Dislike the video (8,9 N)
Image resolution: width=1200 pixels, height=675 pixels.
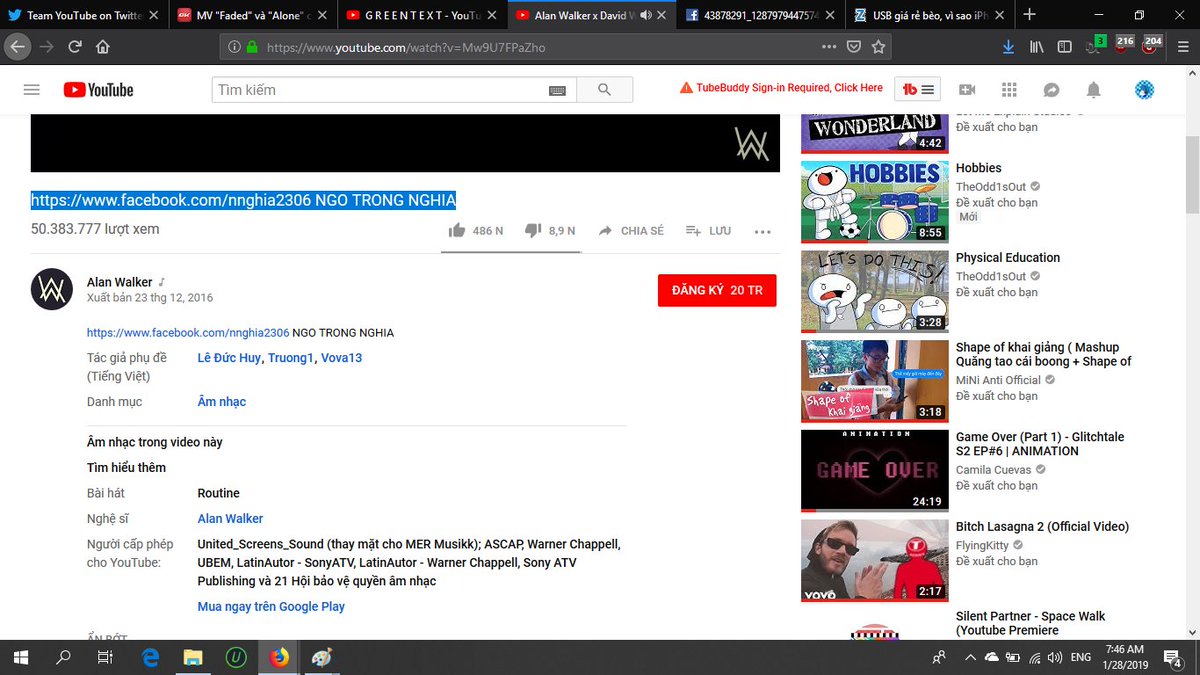(550, 231)
